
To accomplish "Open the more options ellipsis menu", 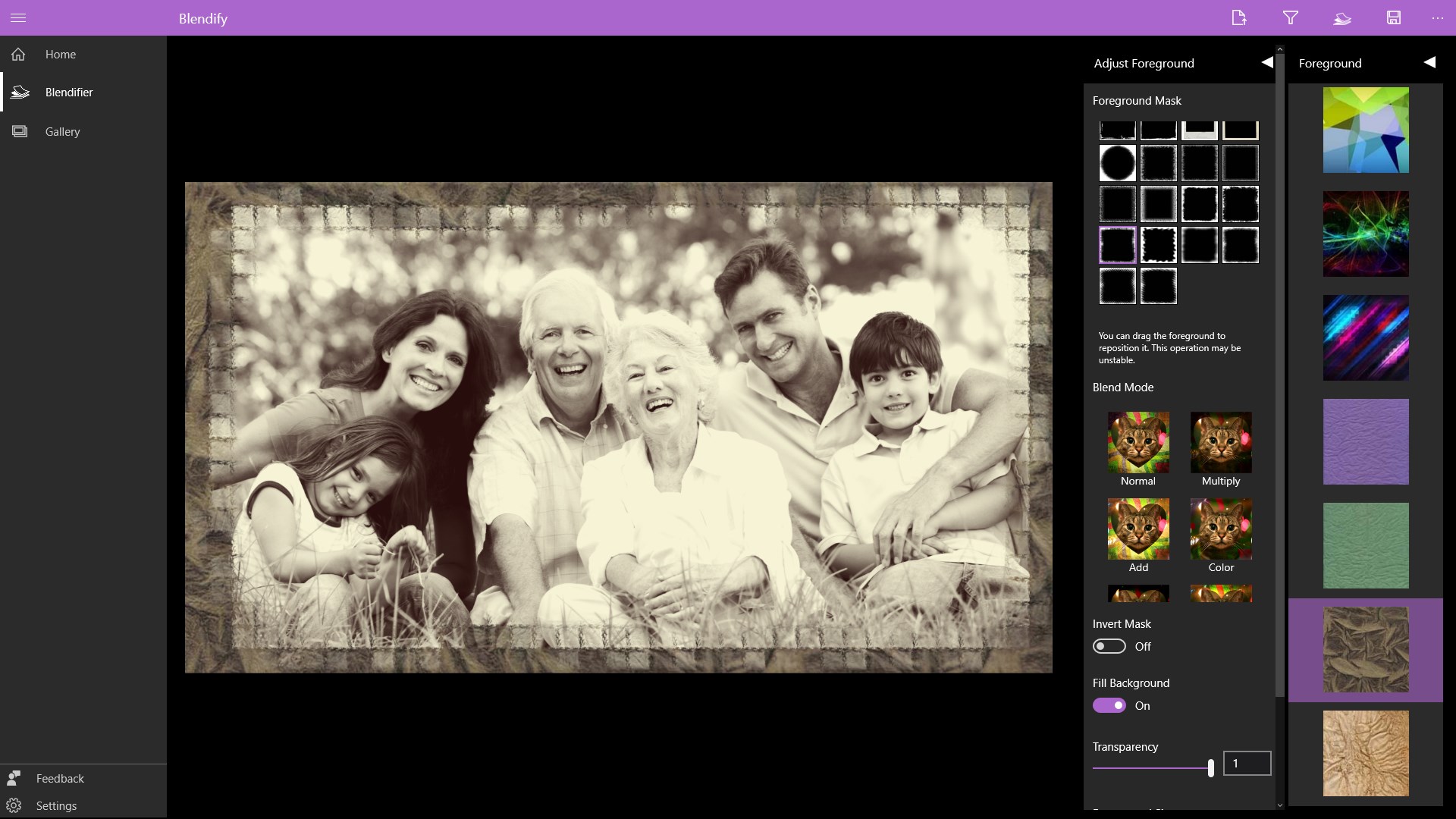I will (x=1437, y=17).
